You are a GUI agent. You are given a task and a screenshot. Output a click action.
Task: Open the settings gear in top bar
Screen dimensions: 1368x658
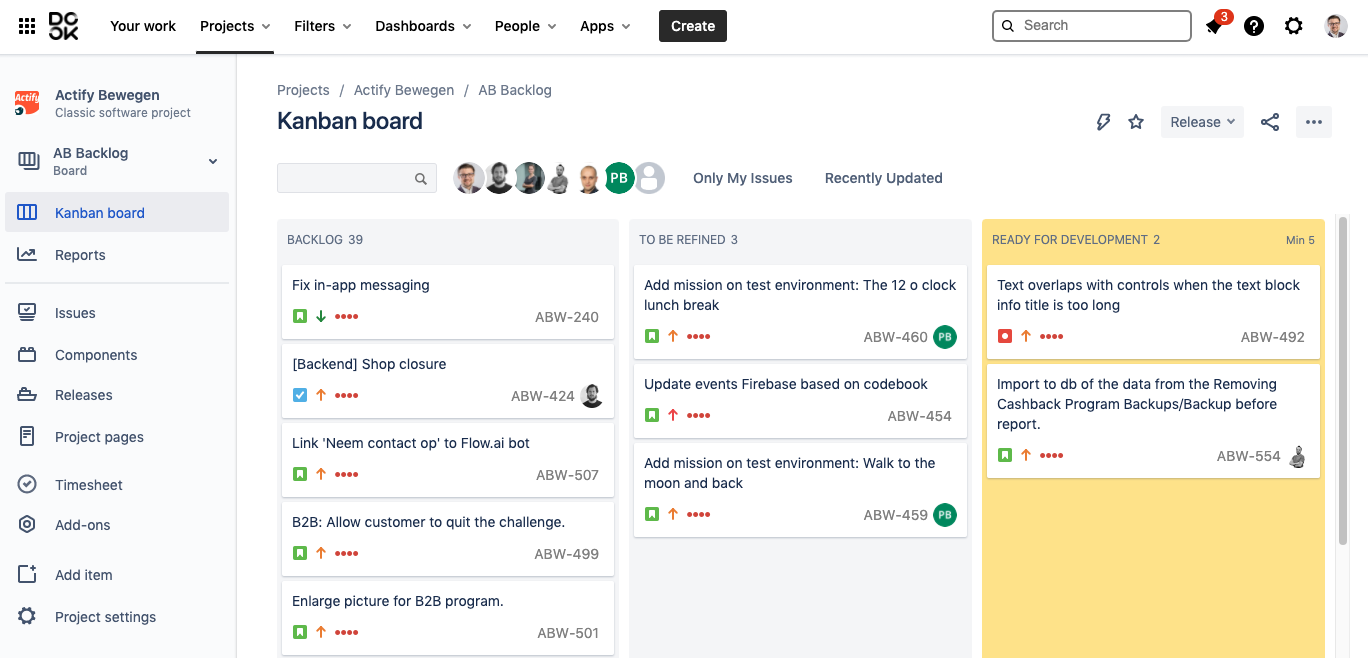[x=1294, y=26]
